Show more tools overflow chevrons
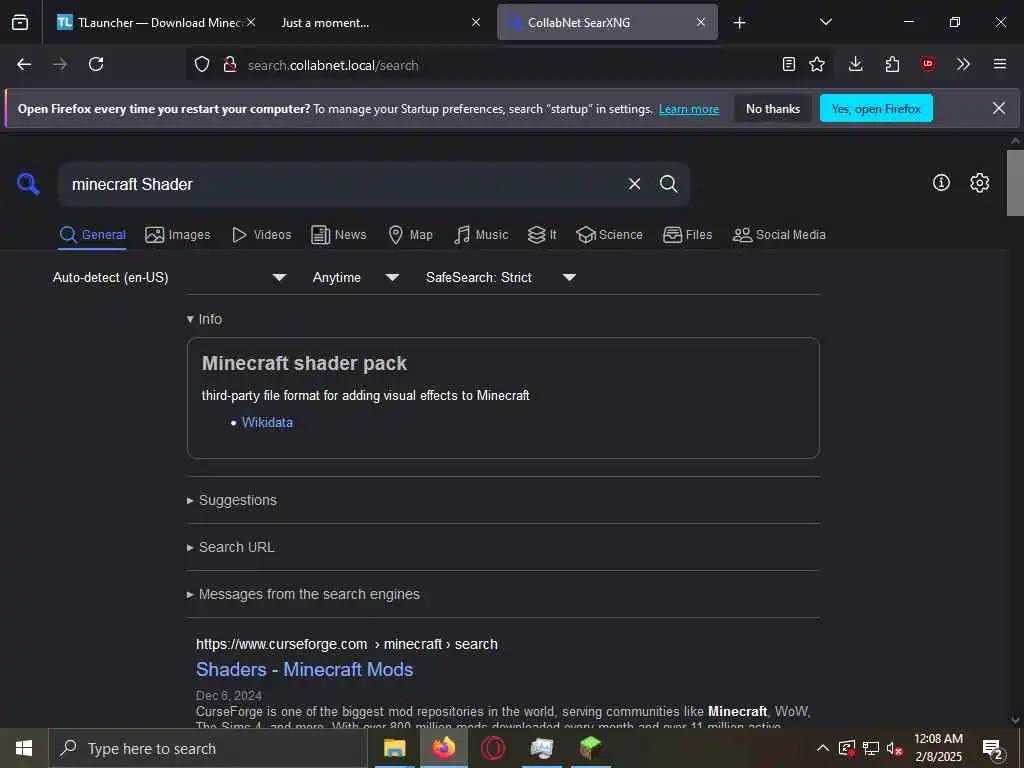The width and height of the screenshot is (1024, 768). (963, 64)
